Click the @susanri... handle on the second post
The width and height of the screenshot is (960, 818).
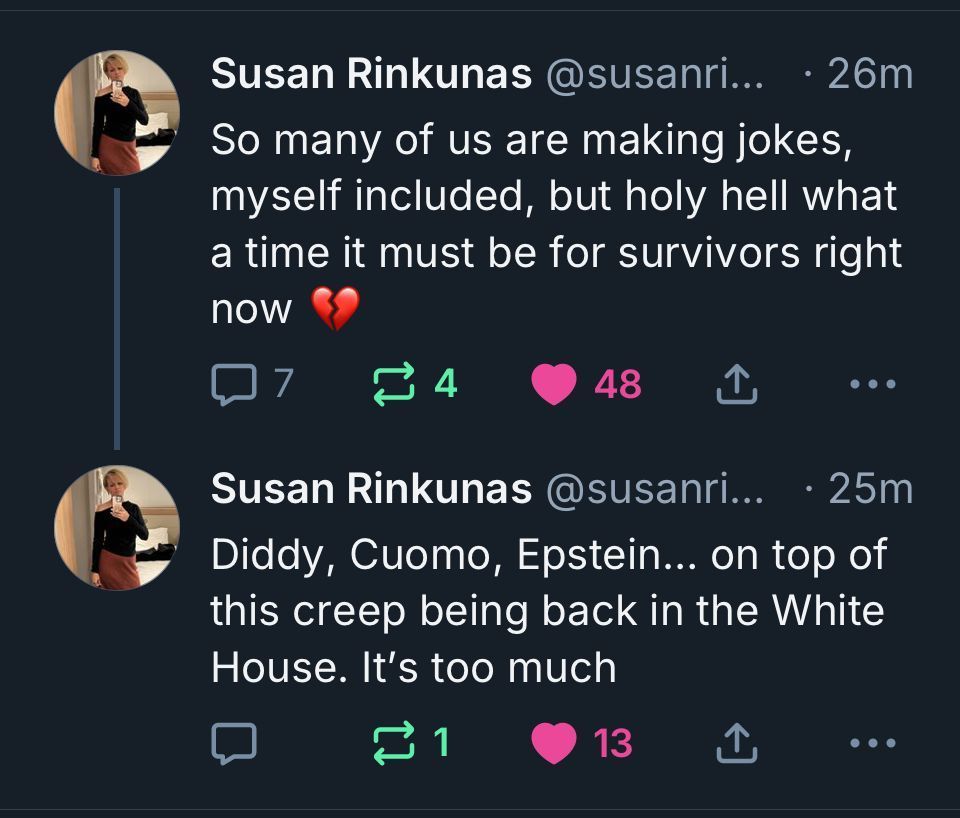(654, 489)
